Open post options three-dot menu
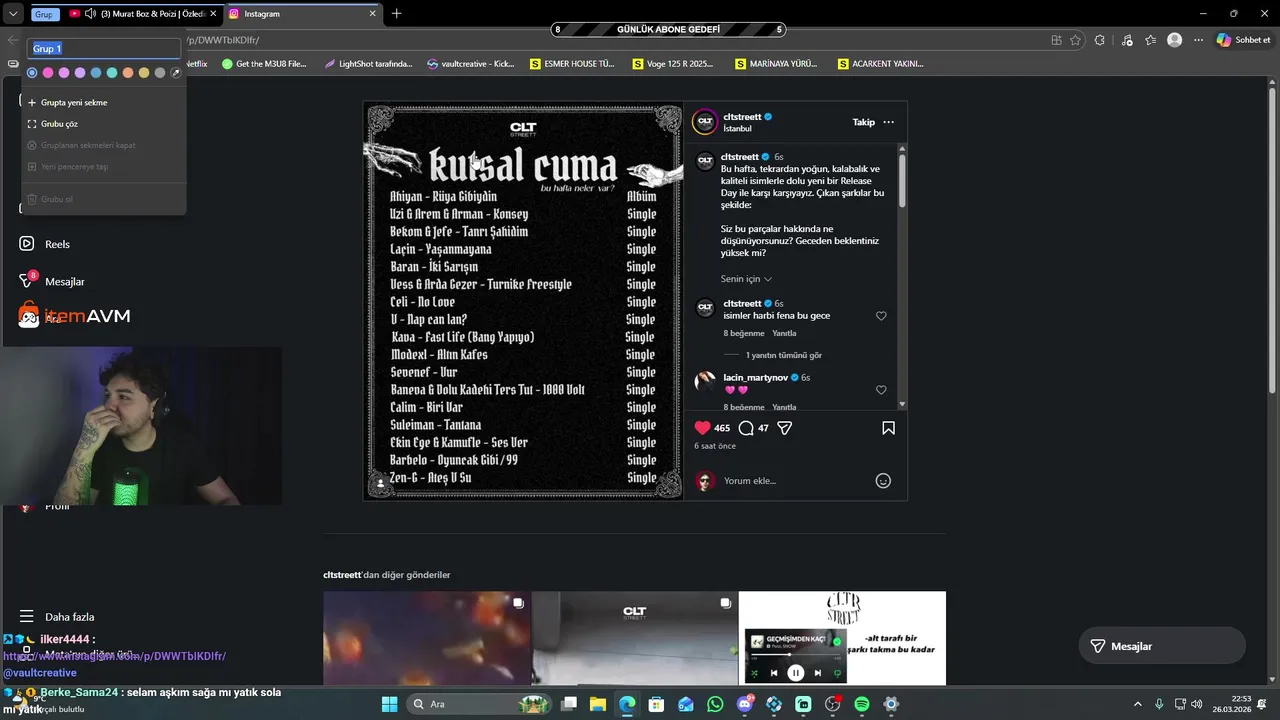The width and height of the screenshot is (1280, 720). tap(888, 122)
